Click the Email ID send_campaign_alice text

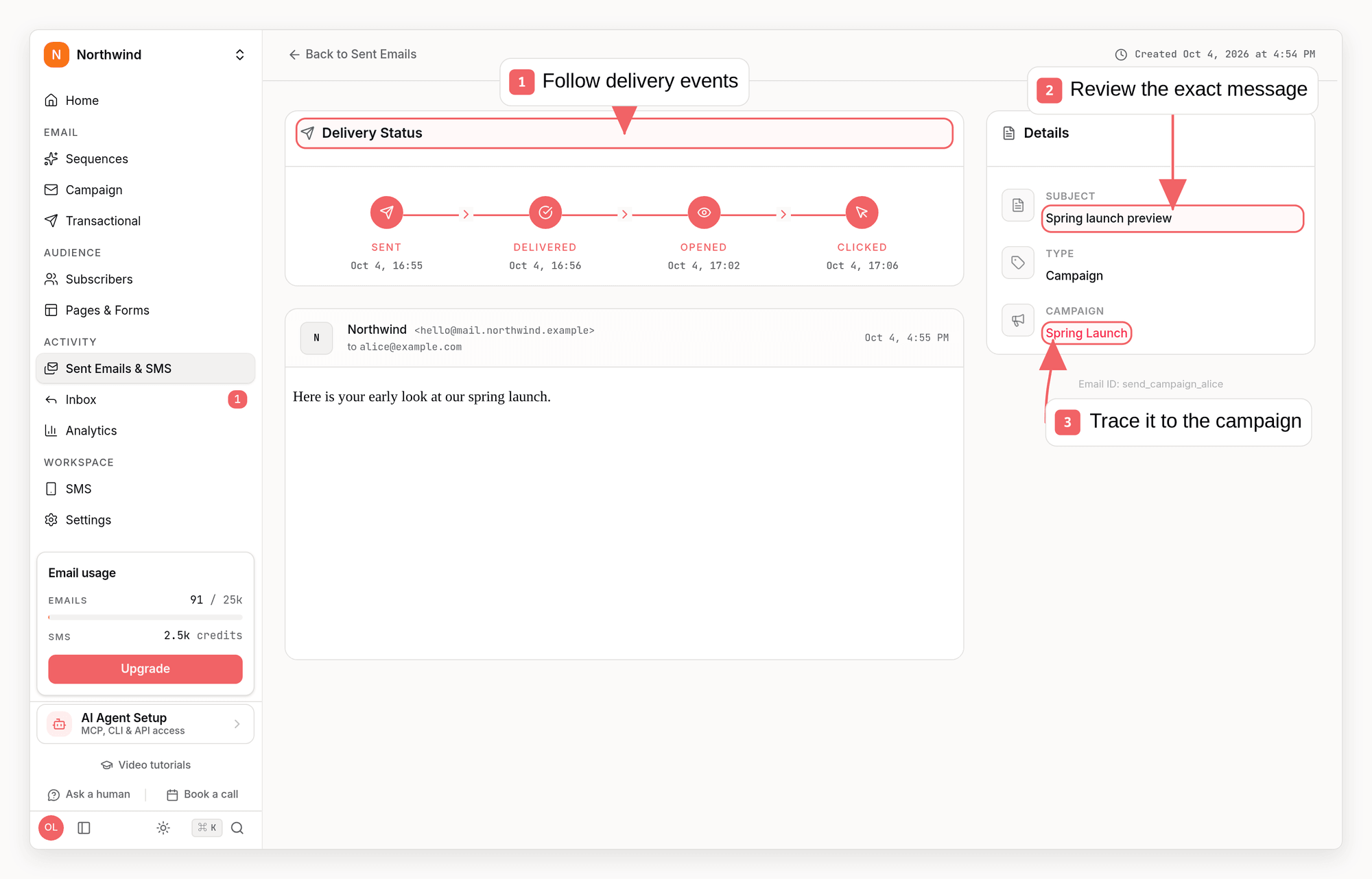[1150, 384]
